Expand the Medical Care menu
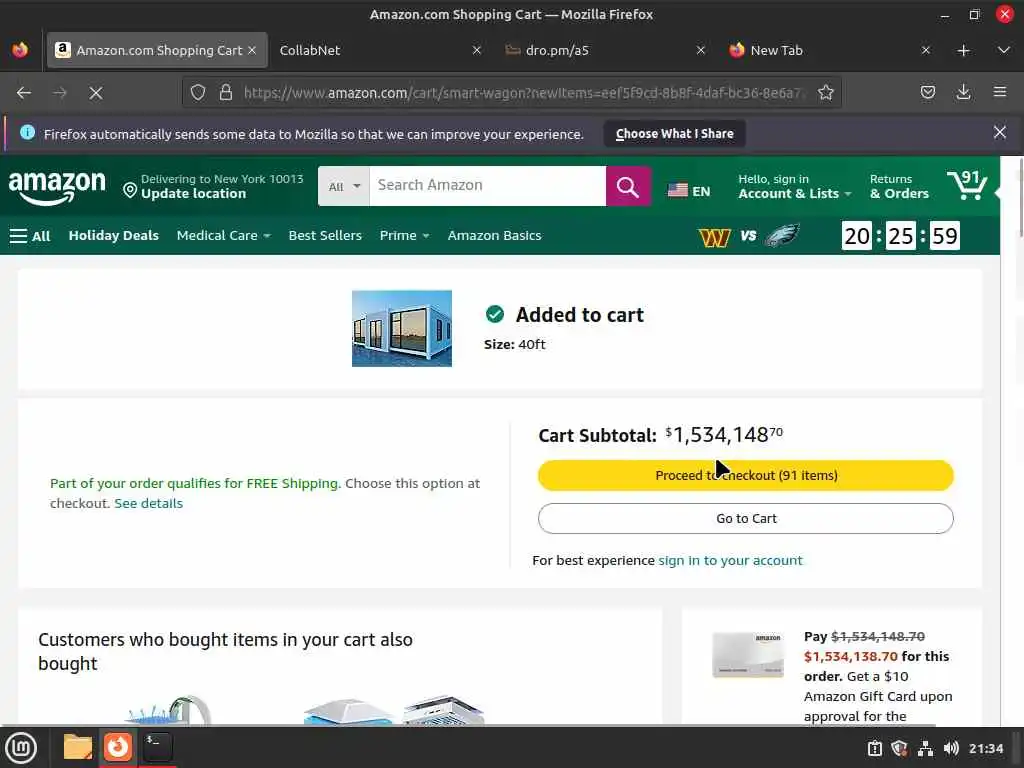The height and width of the screenshot is (768, 1024). pyautogui.click(x=223, y=236)
